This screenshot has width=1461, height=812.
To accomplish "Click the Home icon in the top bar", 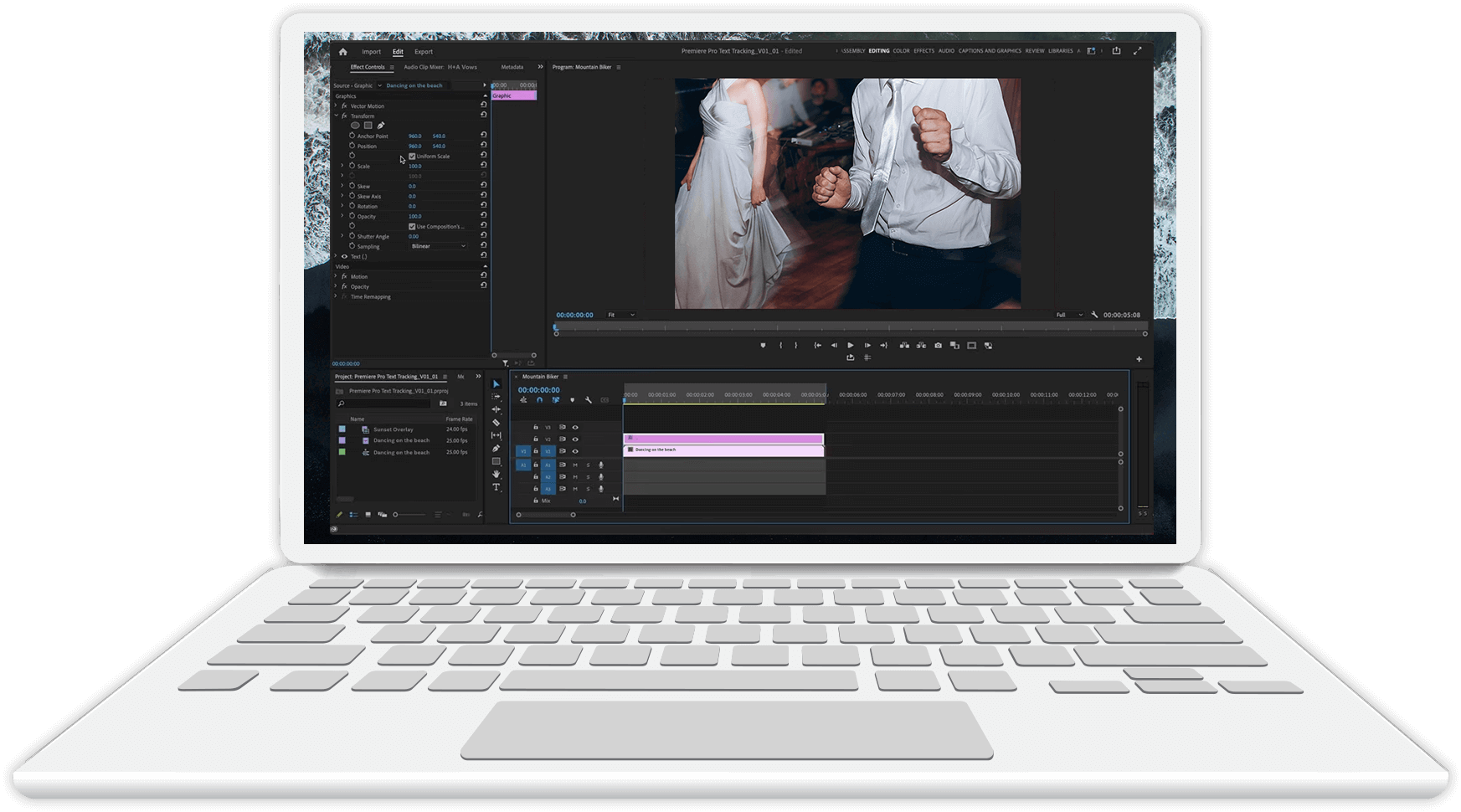I will pyautogui.click(x=342, y=52).
